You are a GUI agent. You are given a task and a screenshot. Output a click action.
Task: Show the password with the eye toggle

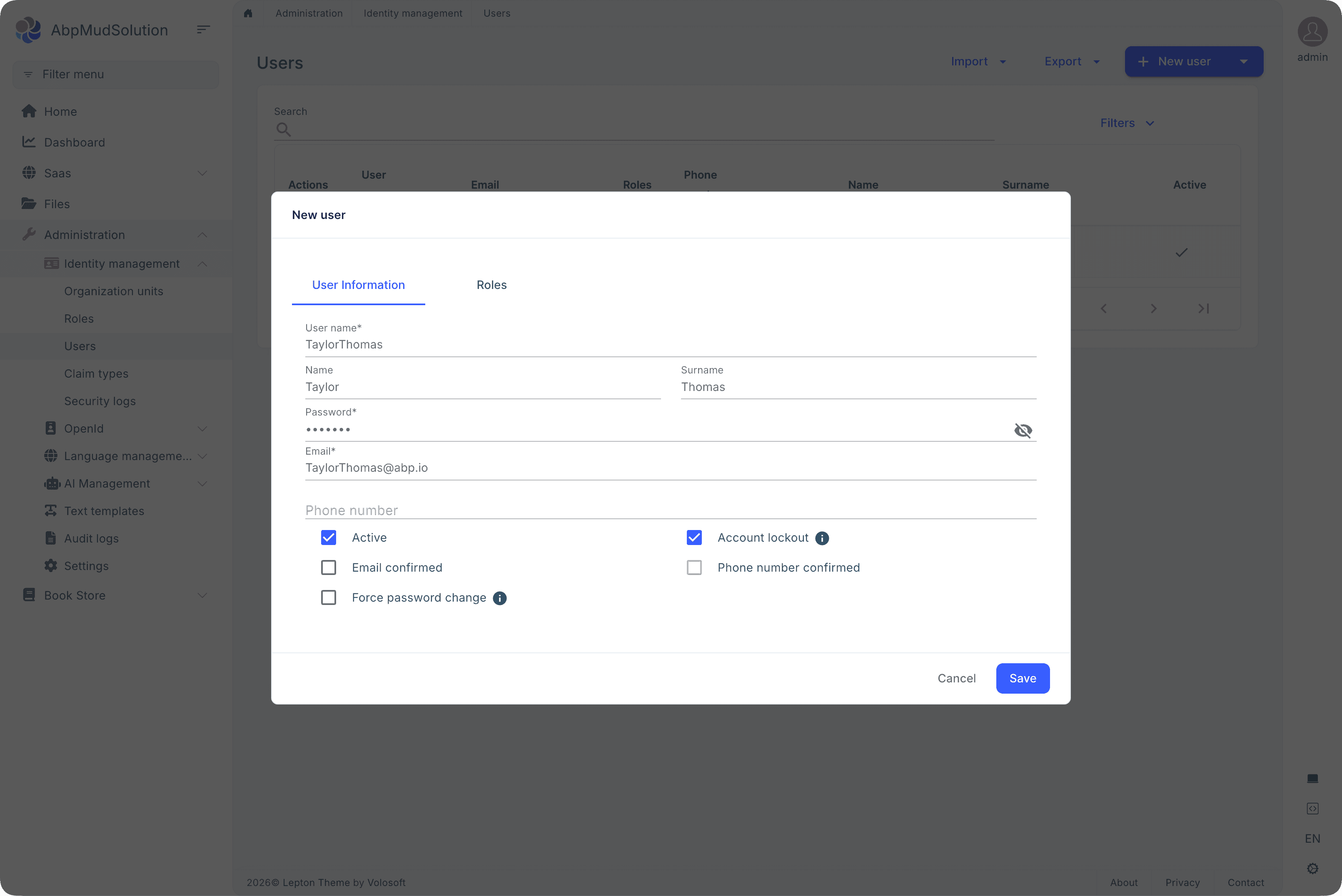[1023, 430]
